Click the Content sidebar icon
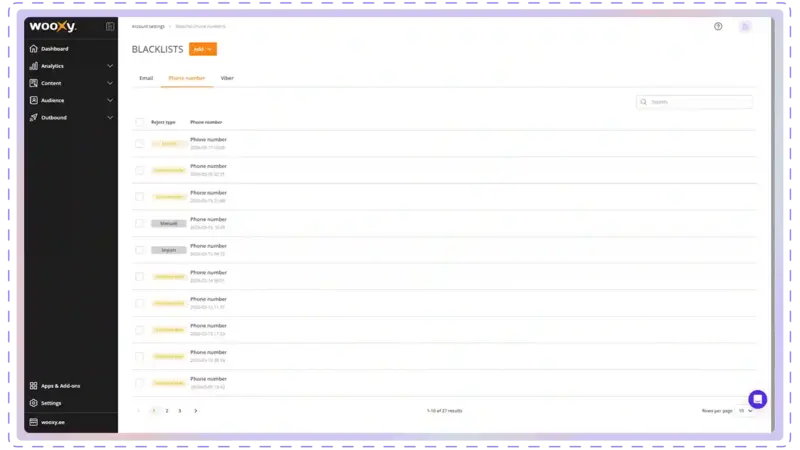Image resolution: width=800 pixels, height=450 pixels. click(34, 83)
